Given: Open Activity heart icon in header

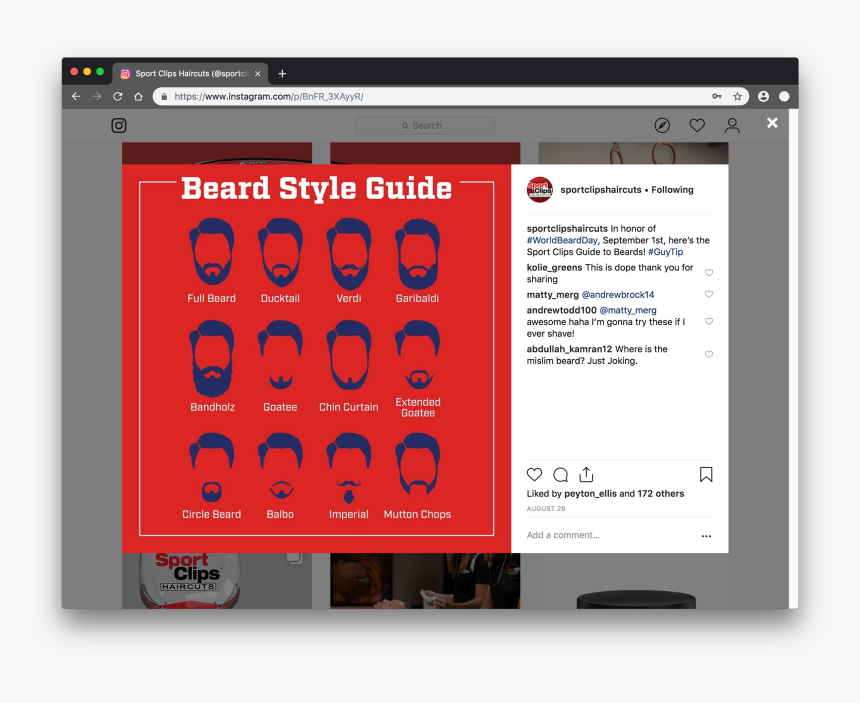Looking at the screenshot, I should 697,126.
